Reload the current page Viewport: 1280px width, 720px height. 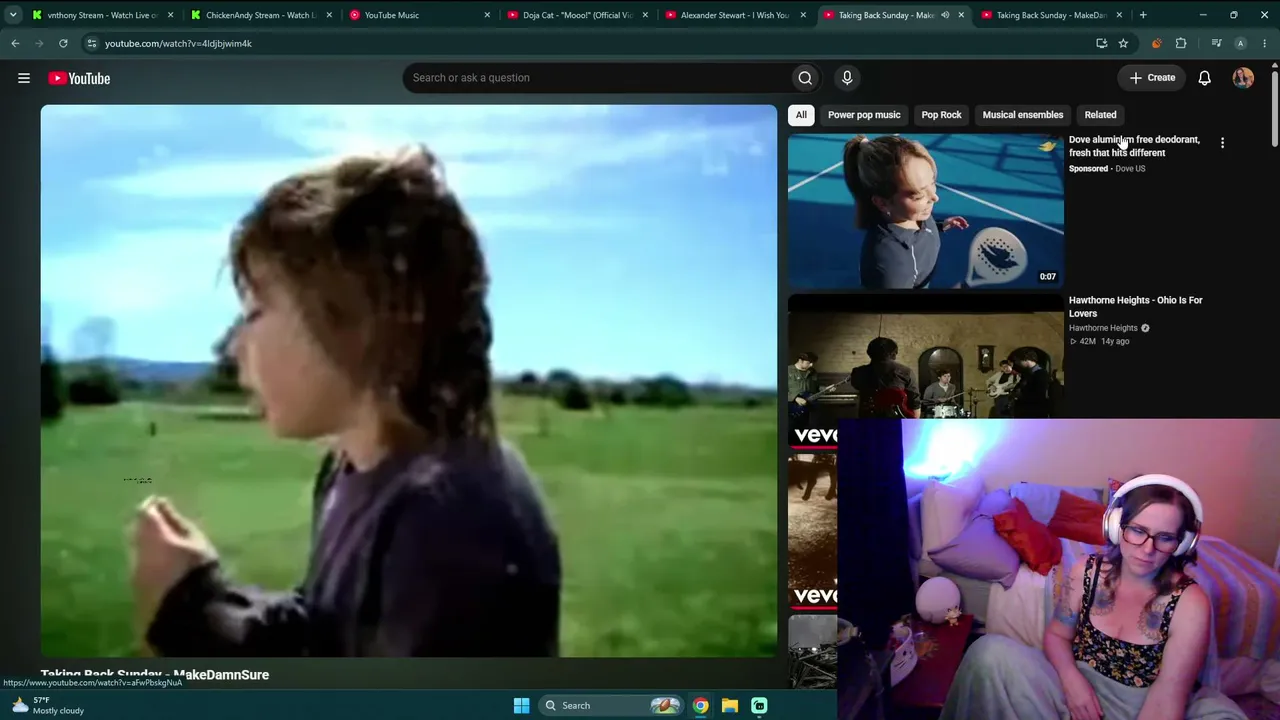click(63, 43)
